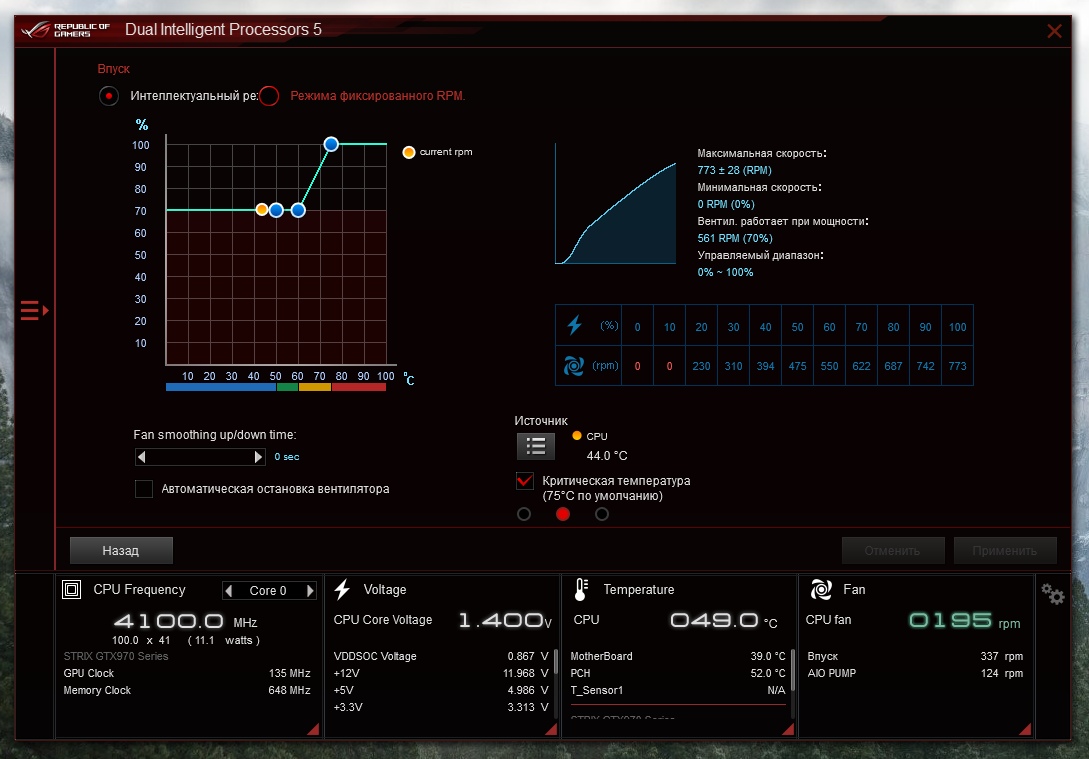This screenshot has height=759, width=1089.
Task: Click the +3.3V voltage row
Action: coord(441,707)
